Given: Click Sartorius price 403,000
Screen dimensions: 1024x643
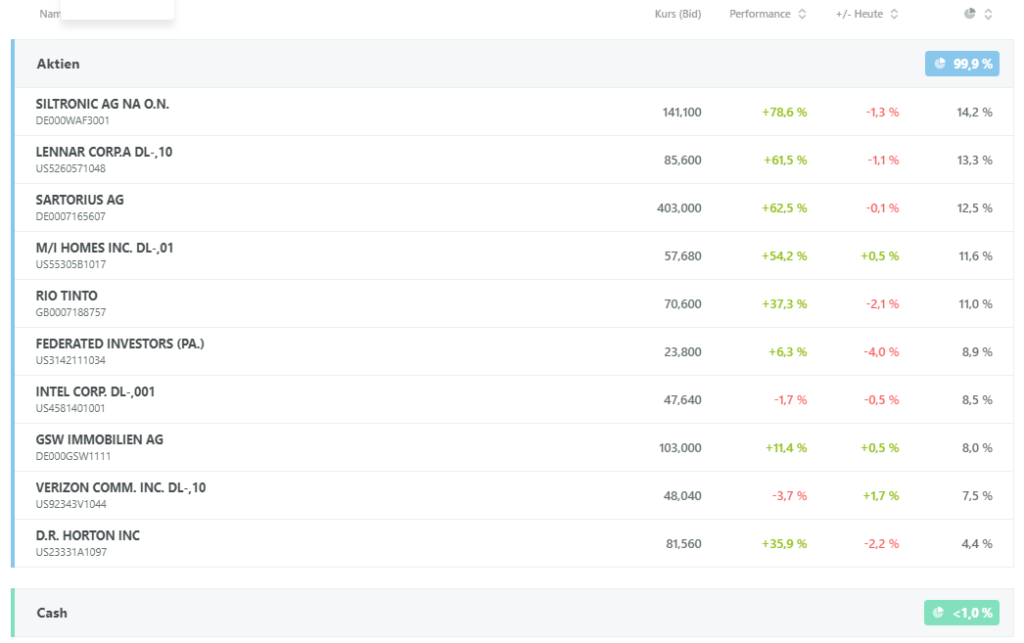Looking at the screenshot, I should tap(679, 208).
